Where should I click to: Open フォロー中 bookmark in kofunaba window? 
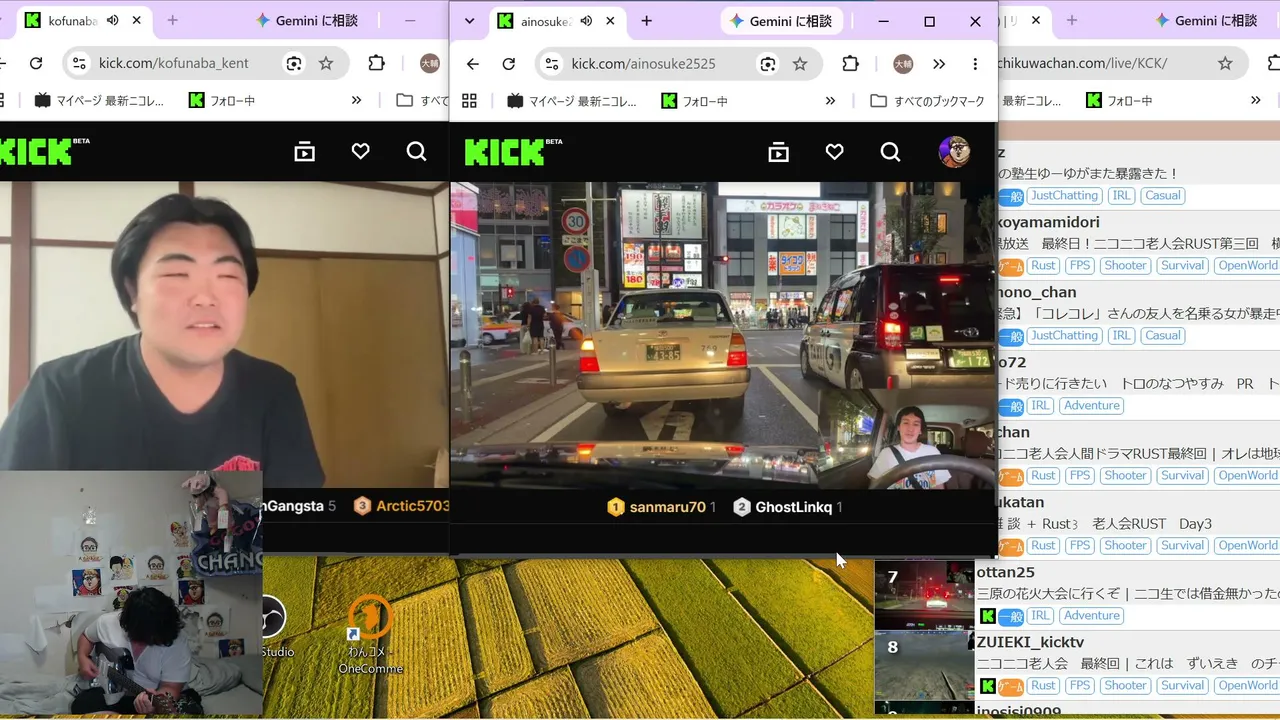tap(221, 100)
